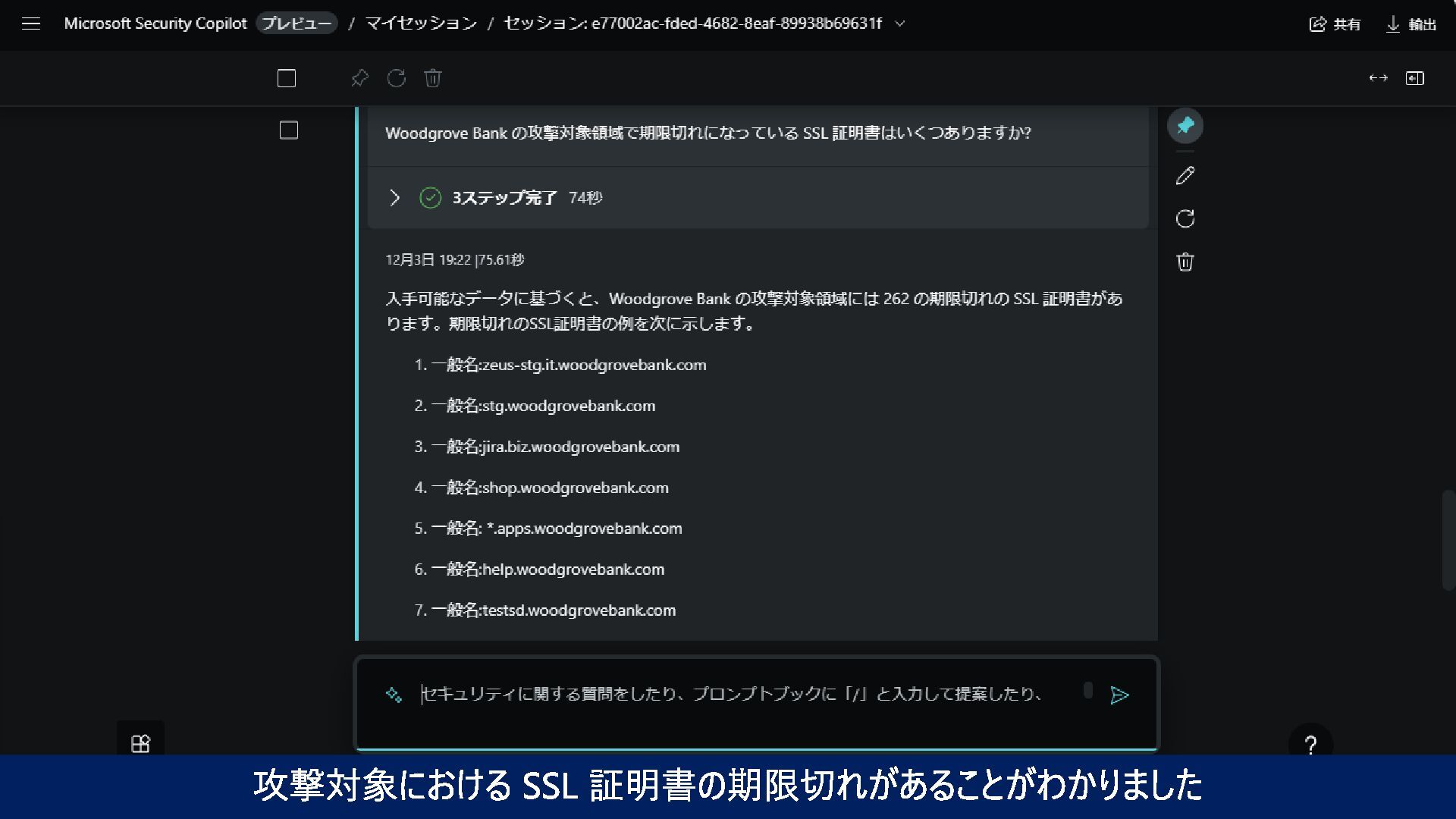Click the pin icon in top toolbar
Image resolution: width=1456 pixels, height=819 pixels.
point(359,78)
